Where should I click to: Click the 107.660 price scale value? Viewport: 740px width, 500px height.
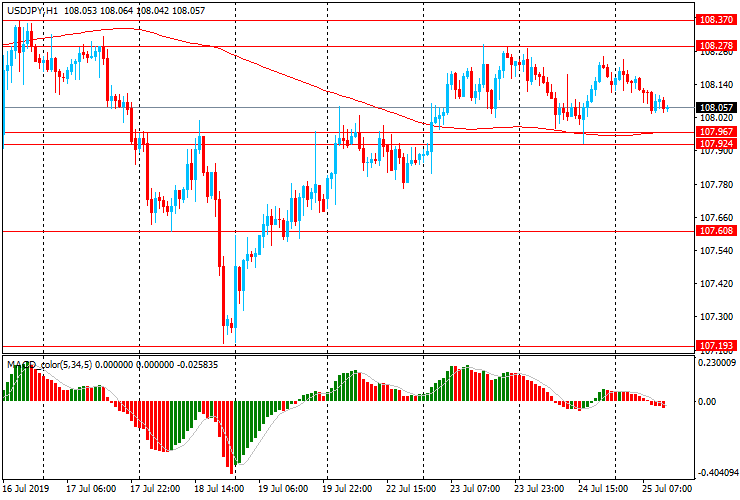[716, 218]
